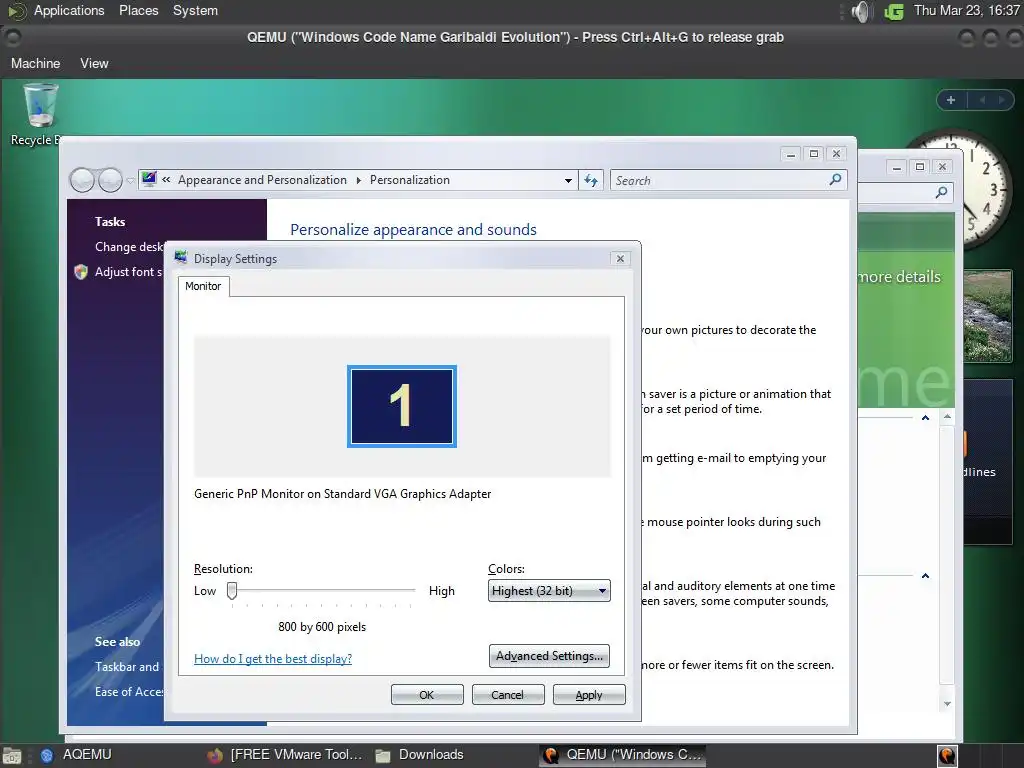Click the more details link in background window
Image resolution: width=1024 pixels, height=768 pixels.
(x=899, y=277)
